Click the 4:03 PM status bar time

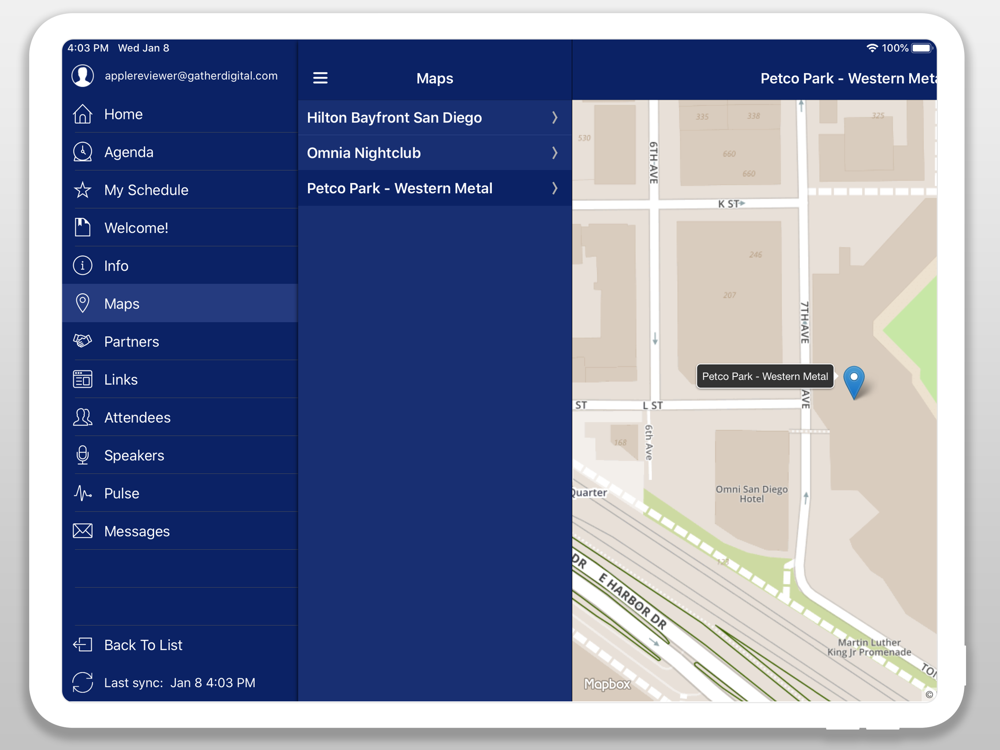pos(88,48)
